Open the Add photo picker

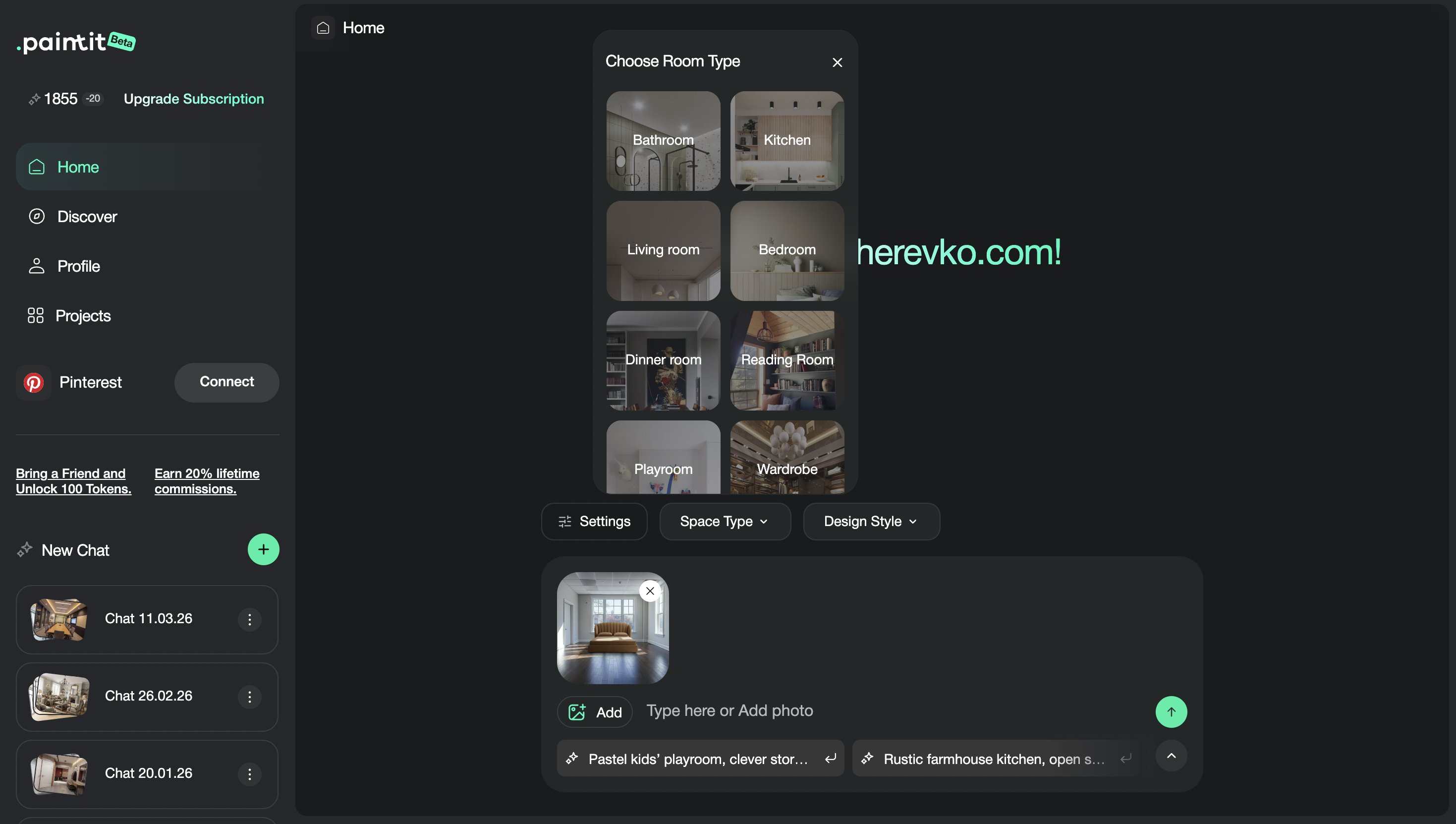595,711
